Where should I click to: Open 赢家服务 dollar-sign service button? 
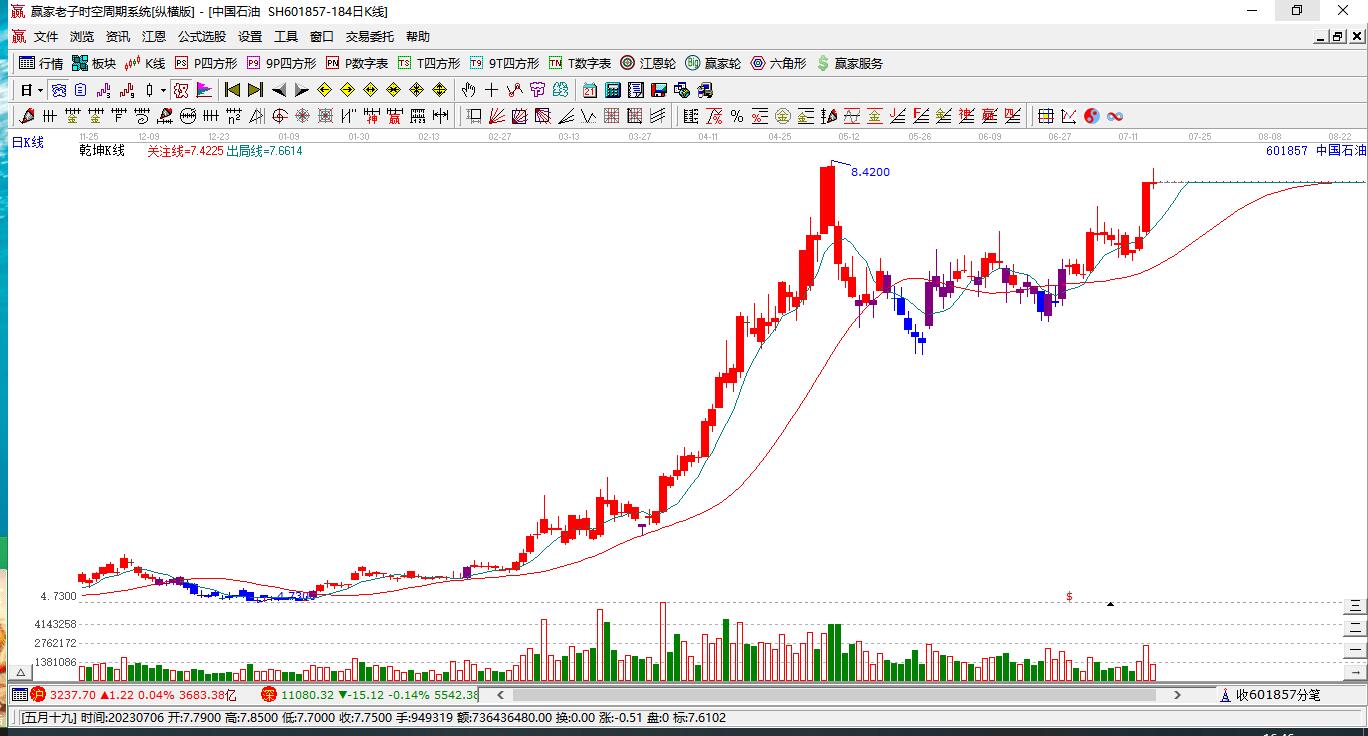tap(850, 63)
